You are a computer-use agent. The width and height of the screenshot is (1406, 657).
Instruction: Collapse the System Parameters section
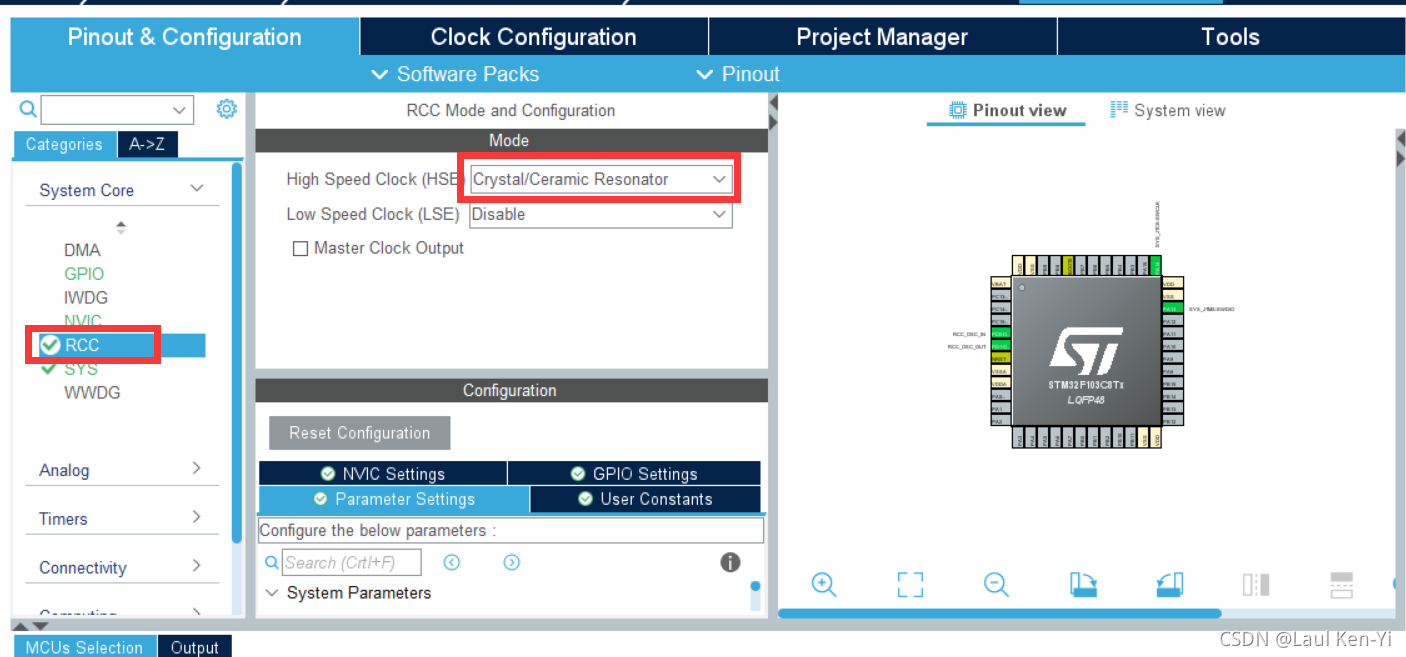(x=271, y=593)
